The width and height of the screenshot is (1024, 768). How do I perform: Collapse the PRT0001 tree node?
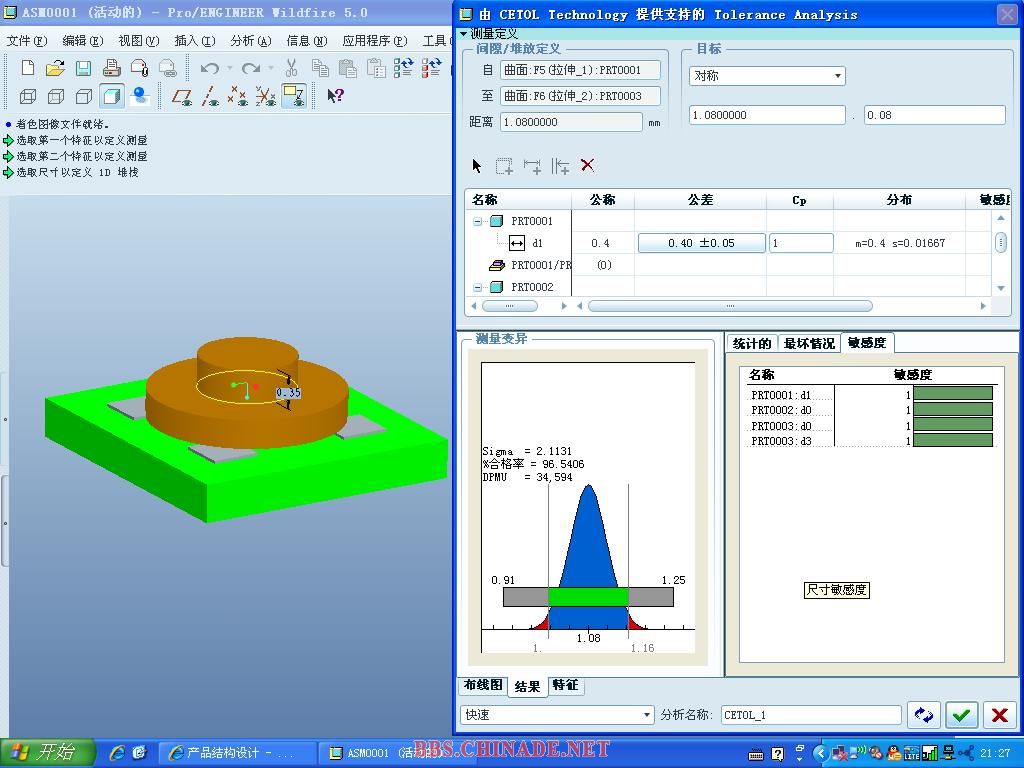[477, 221]
